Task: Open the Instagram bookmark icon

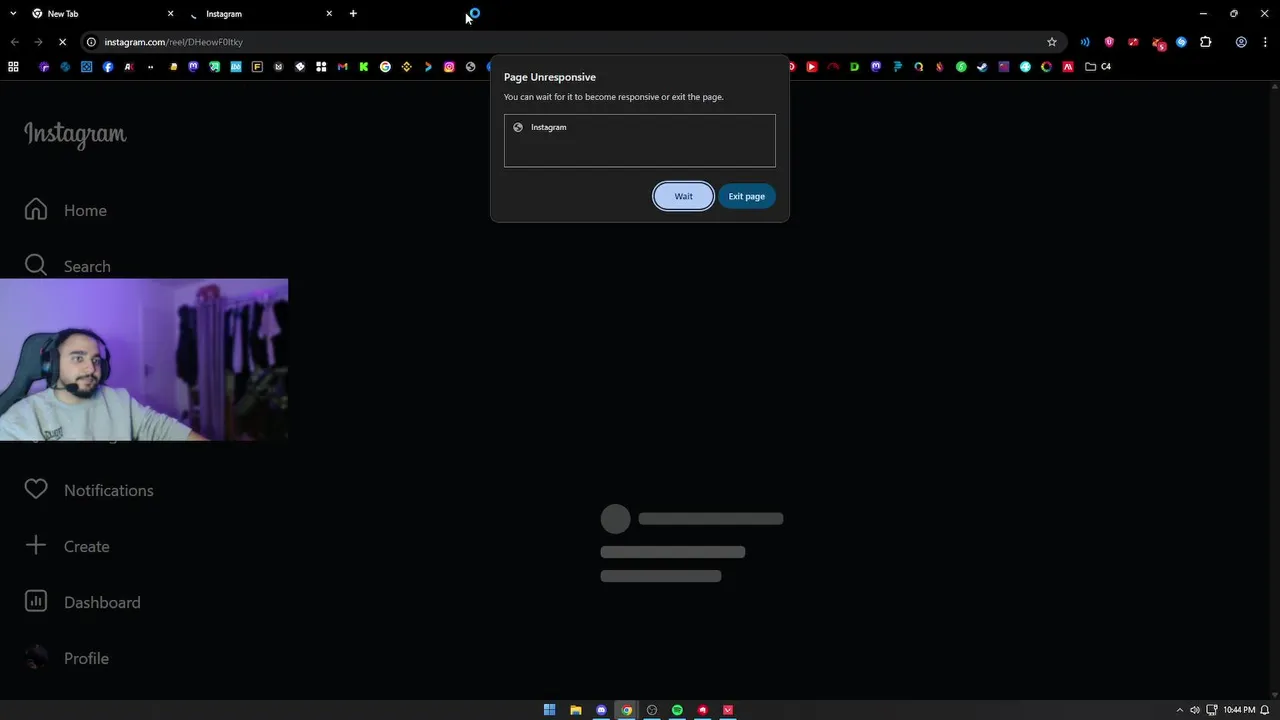Action: tap(449, 67)
